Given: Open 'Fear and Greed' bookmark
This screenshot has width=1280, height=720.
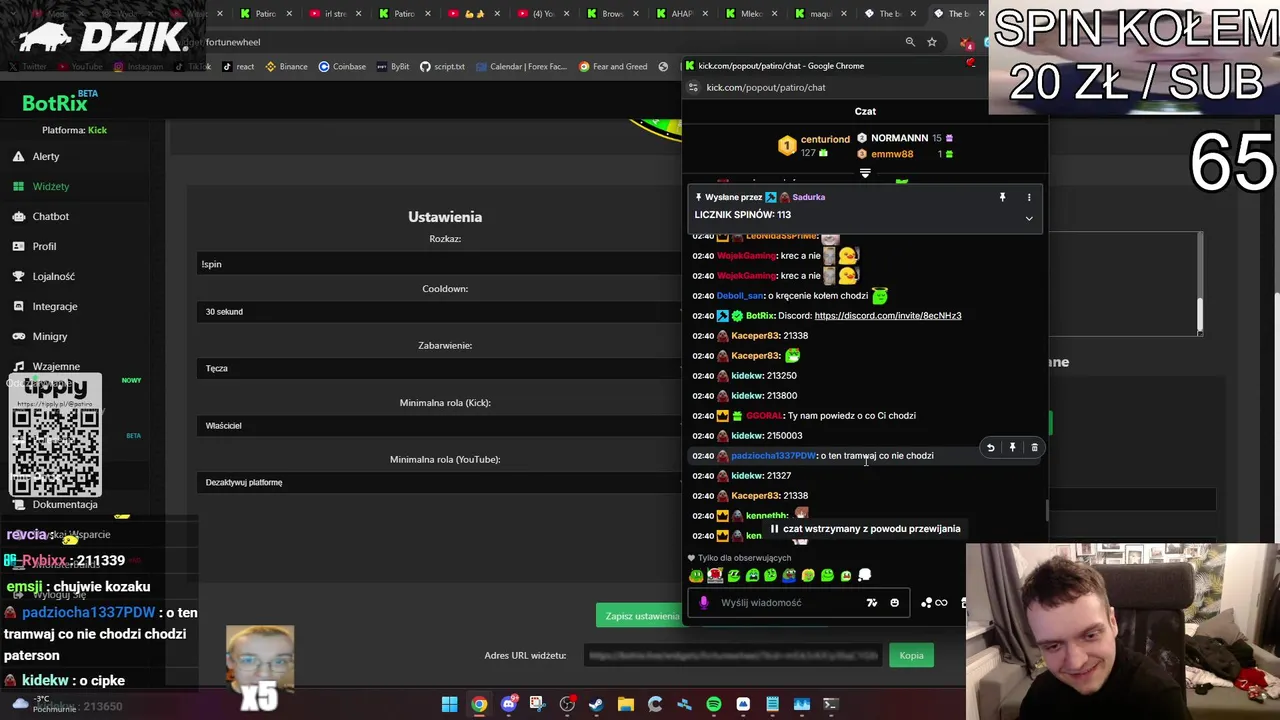Looking at the screenshot, I should coord(613,67).
